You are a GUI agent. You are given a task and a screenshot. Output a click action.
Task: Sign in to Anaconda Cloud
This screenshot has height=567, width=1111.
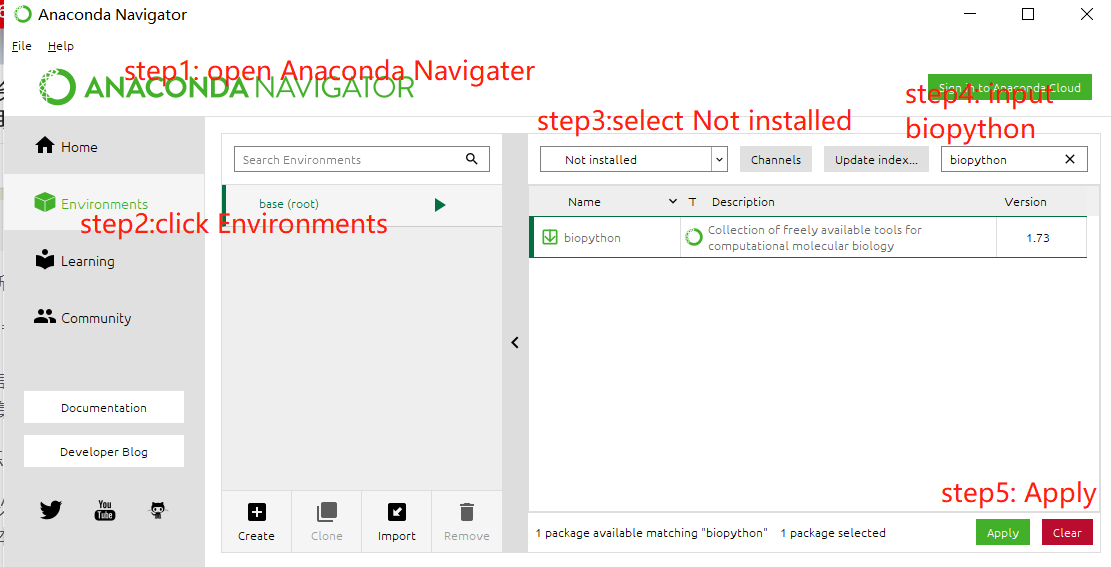(x=1010, y=87)
